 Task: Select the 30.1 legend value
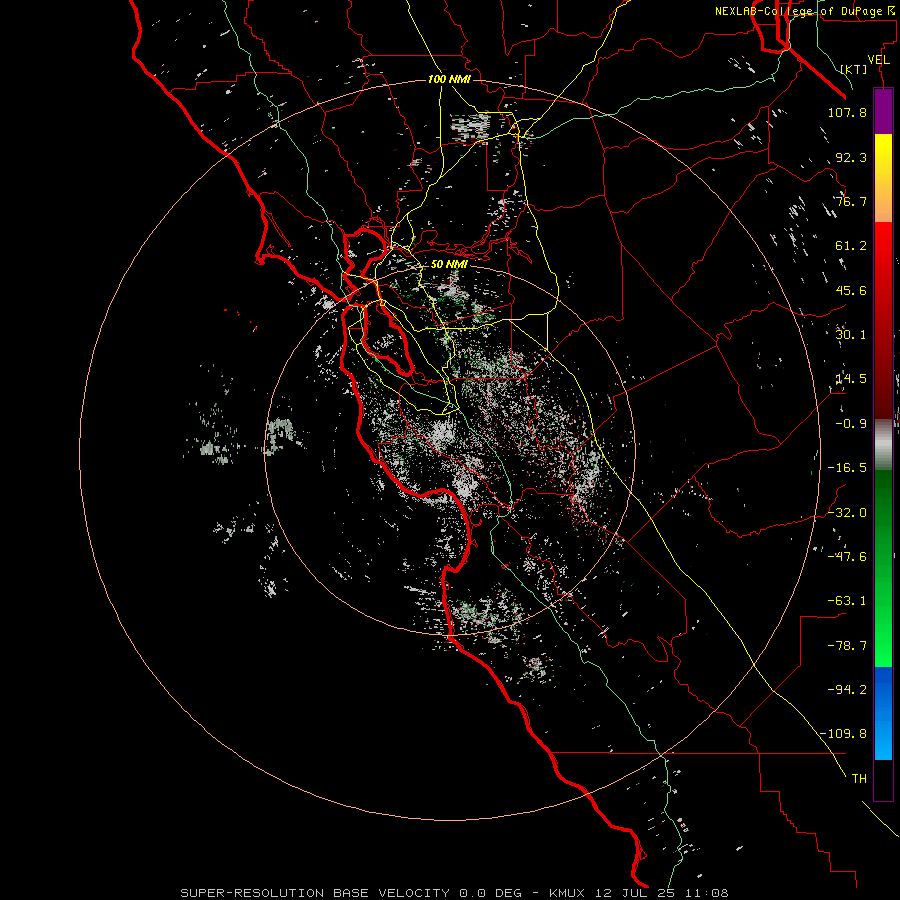(851, 335)
